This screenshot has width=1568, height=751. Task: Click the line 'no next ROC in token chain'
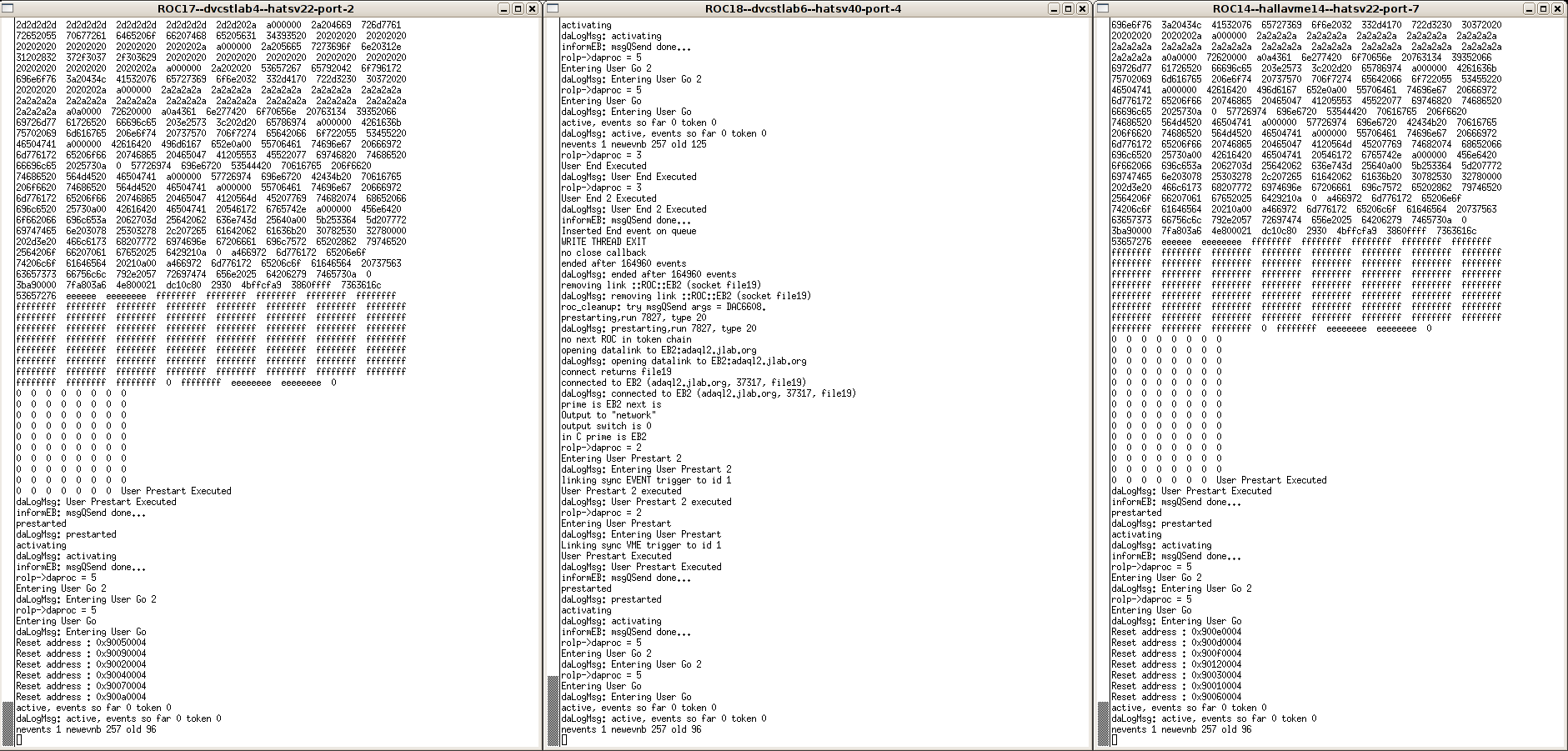point(626,339)
